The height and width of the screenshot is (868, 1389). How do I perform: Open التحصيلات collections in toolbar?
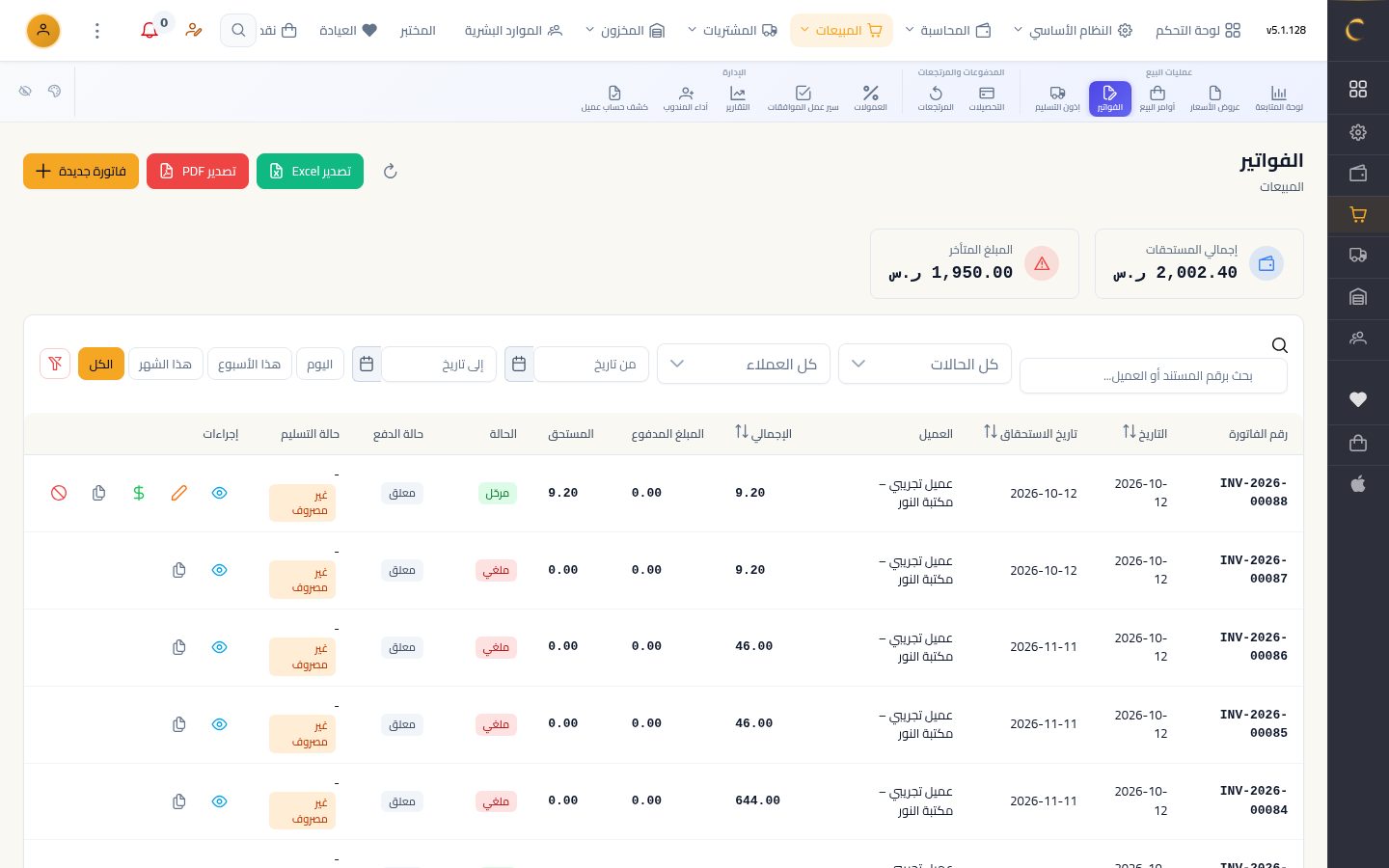pos(986,97)
